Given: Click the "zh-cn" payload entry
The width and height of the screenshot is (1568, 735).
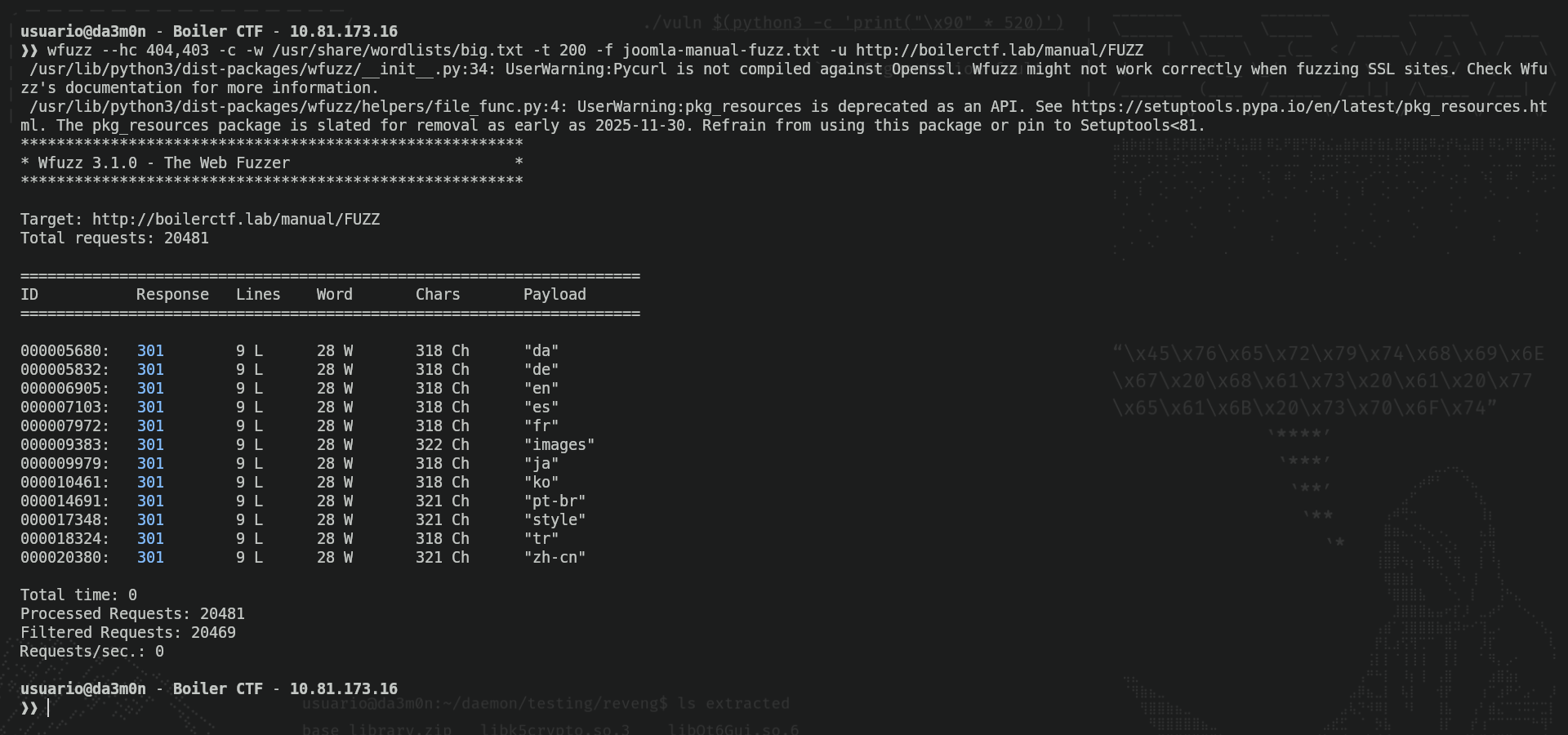Looking at the screenshot, I should 555,558.
